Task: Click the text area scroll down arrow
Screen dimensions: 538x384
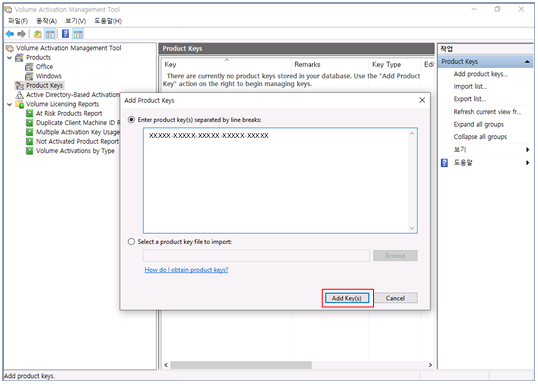Action: 412,228
